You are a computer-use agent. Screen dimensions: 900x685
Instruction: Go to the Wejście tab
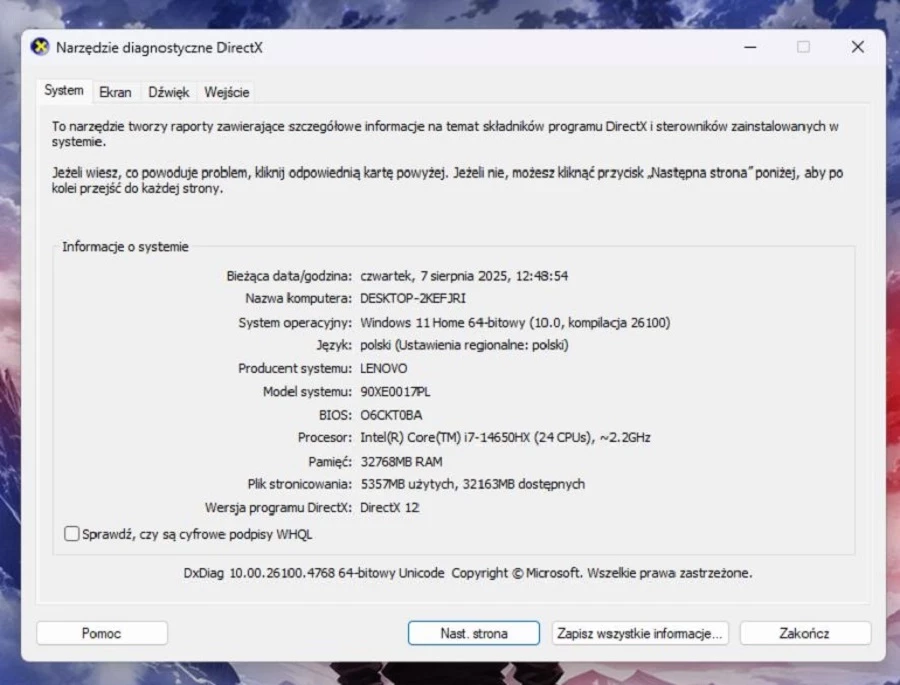coord(226,92)
